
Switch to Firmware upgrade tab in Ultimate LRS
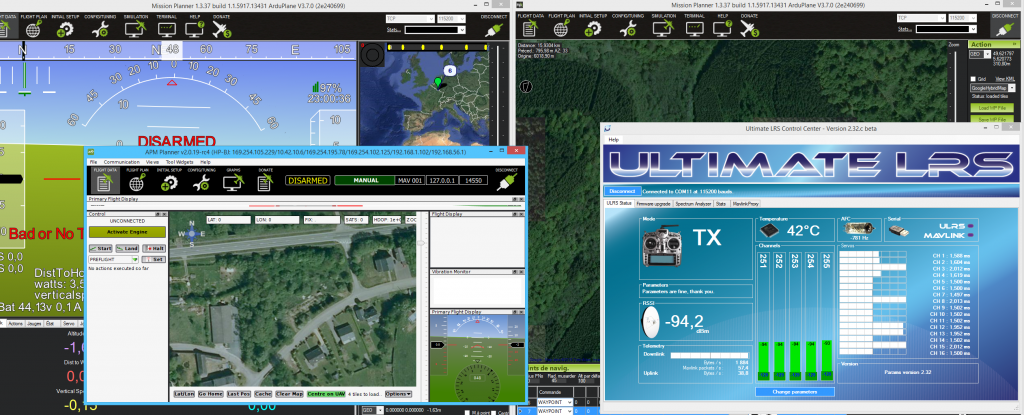tap(653, 203)
